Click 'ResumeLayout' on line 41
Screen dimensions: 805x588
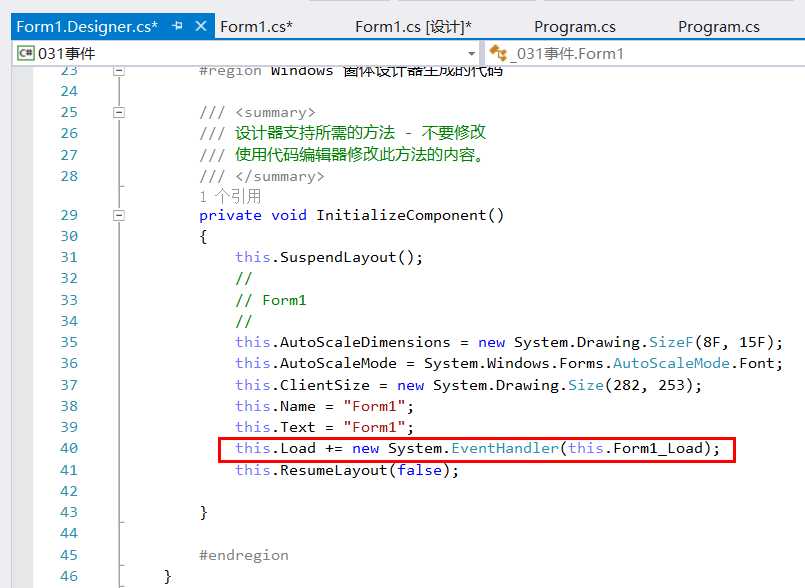pyautogui.click(x=334, y=470)
